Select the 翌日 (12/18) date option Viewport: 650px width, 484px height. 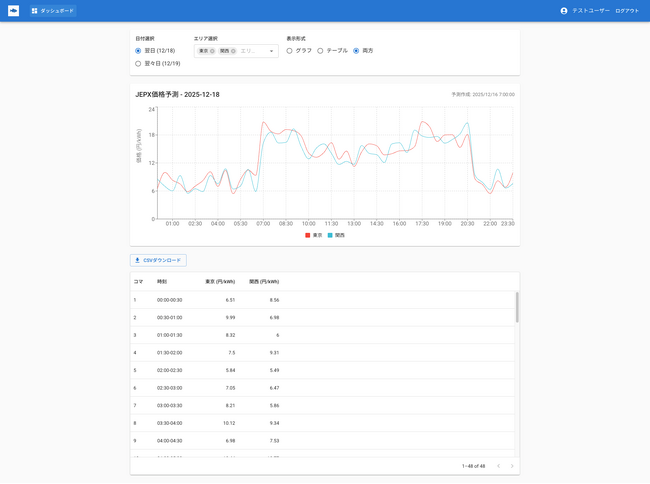pyautogui.click(x=139, y=50)
